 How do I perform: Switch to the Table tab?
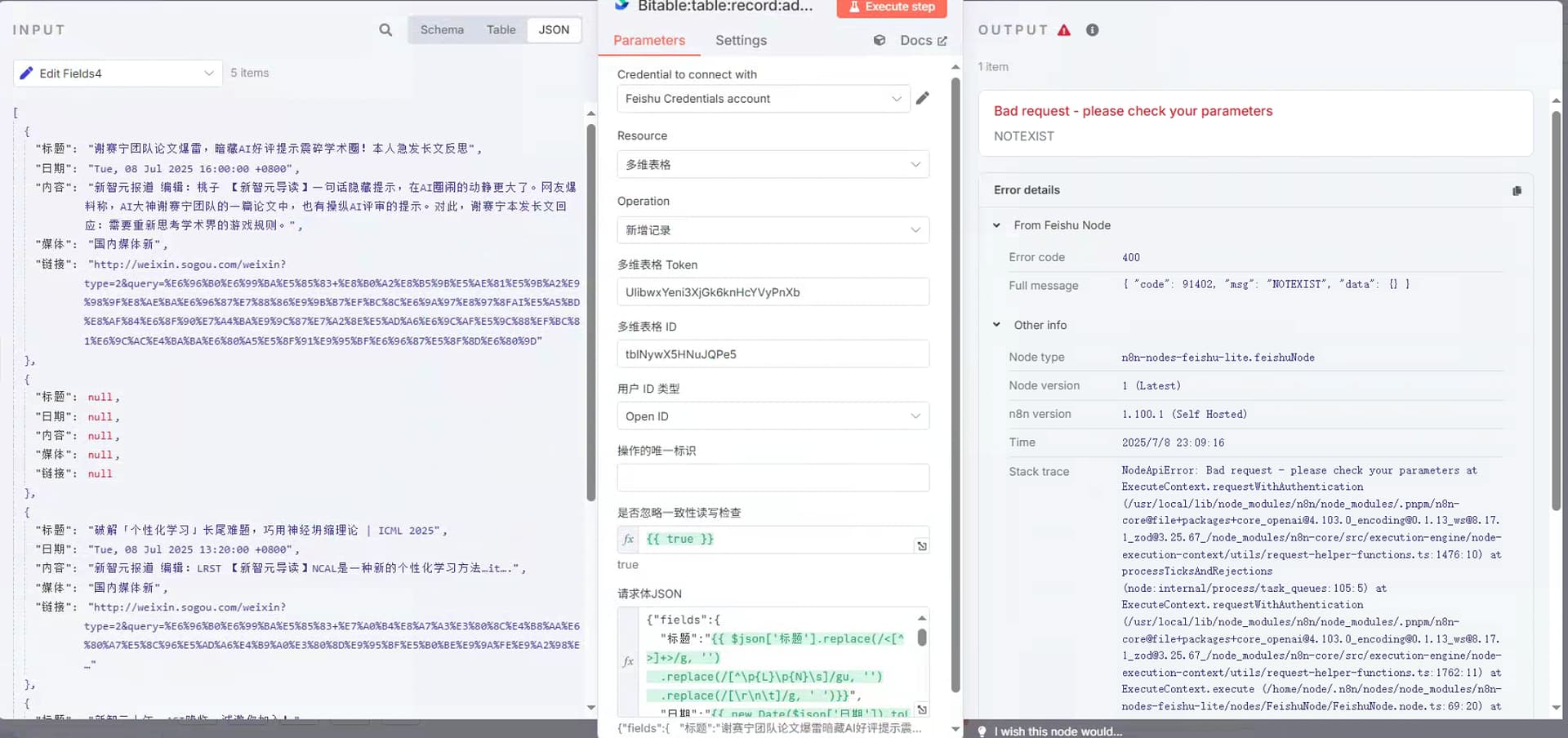click(x=501, y=29)
